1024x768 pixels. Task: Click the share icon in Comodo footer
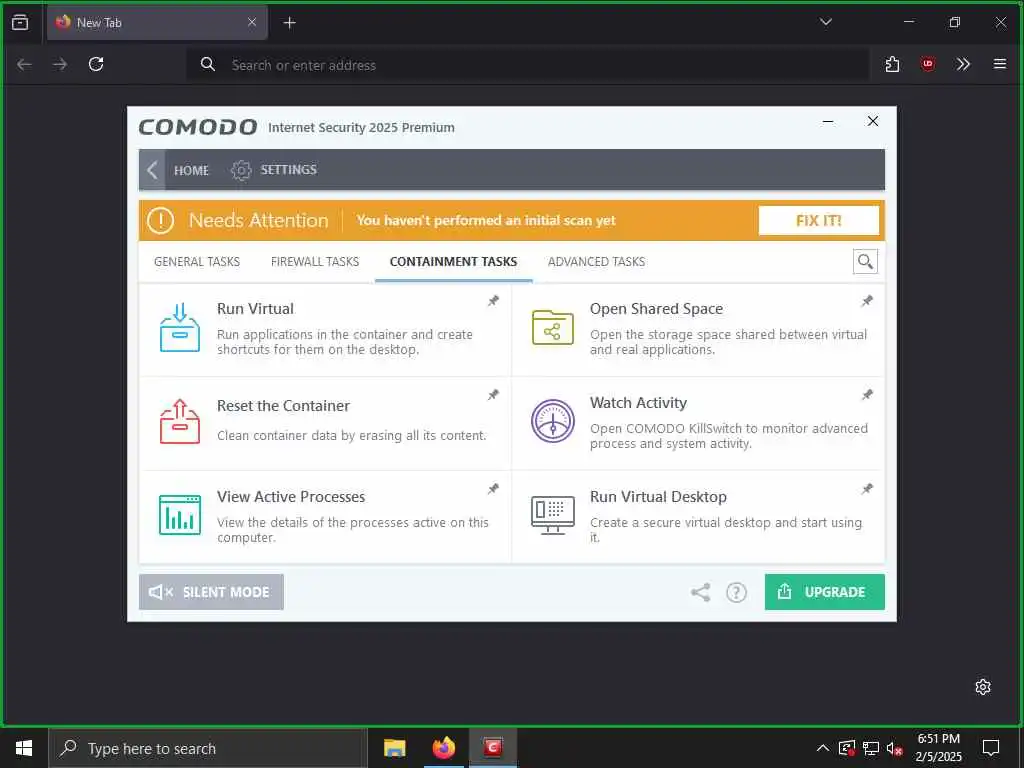point(700,592)
